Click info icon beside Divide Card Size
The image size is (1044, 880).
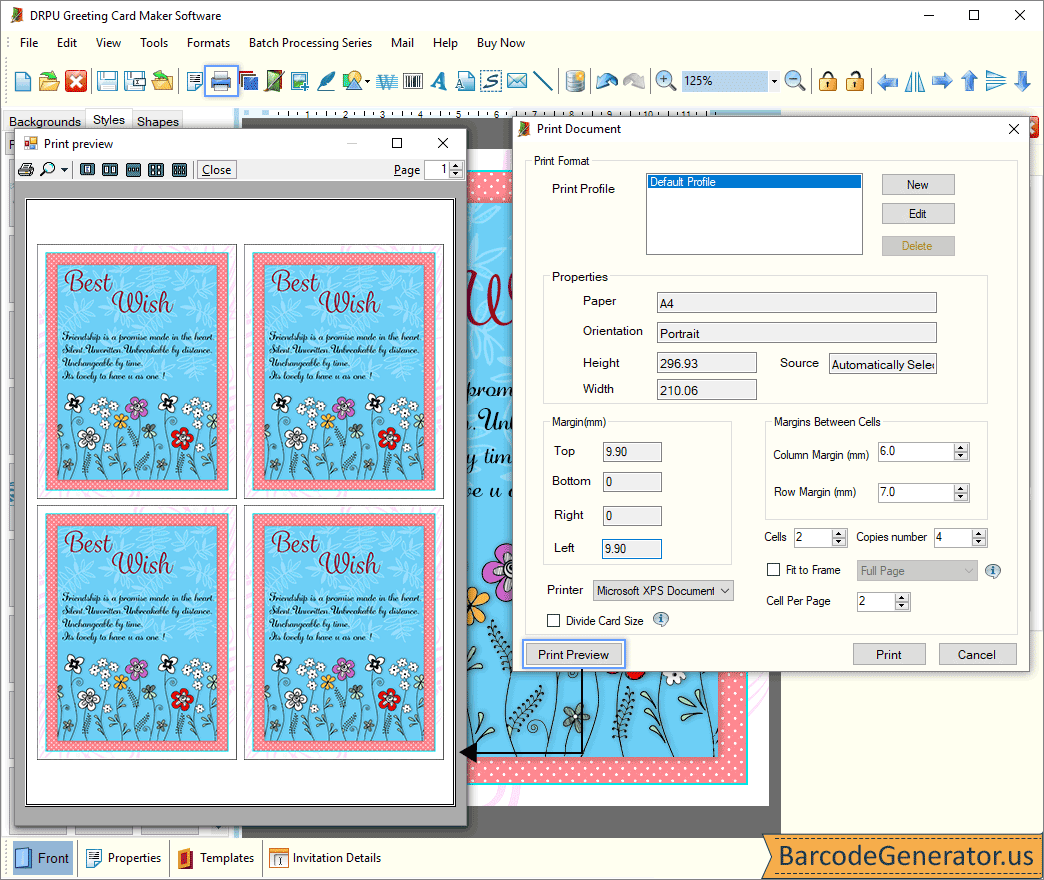coord(660,619)
